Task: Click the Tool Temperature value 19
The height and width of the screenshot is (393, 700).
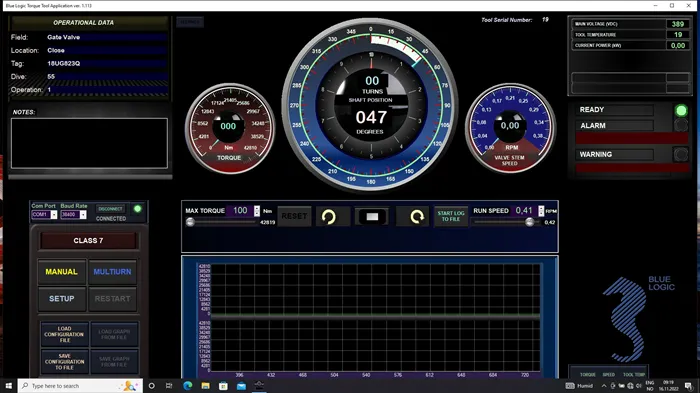Action: coord(678,35)
